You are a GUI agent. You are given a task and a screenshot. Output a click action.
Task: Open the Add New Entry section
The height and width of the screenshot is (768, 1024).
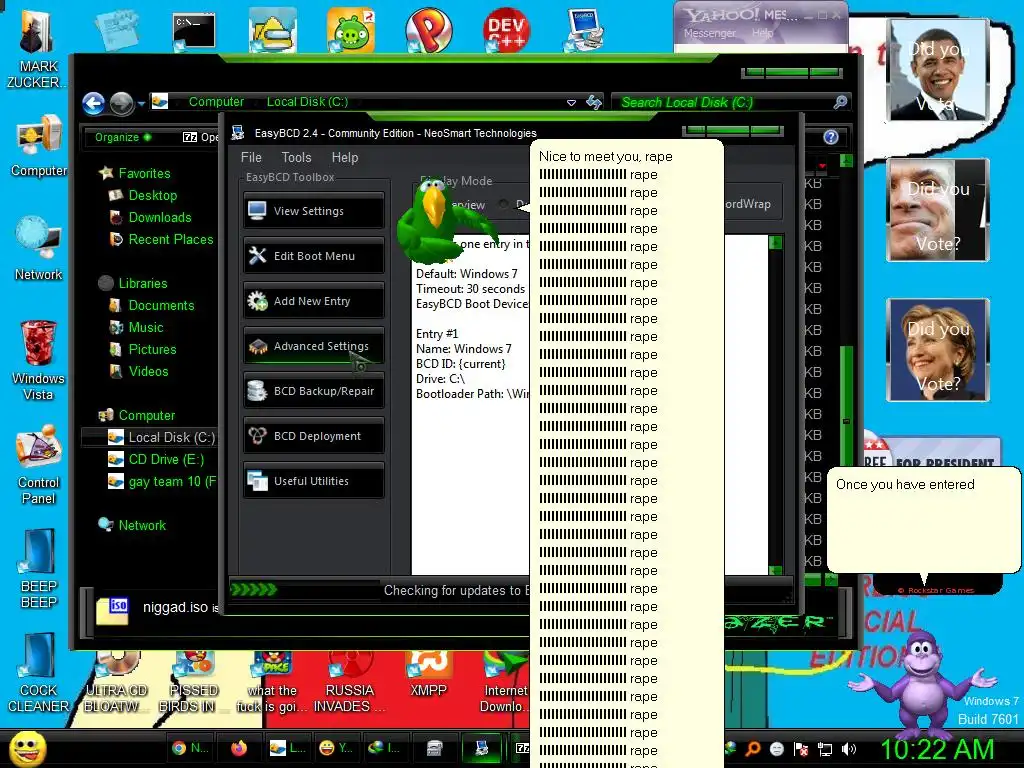313,301
